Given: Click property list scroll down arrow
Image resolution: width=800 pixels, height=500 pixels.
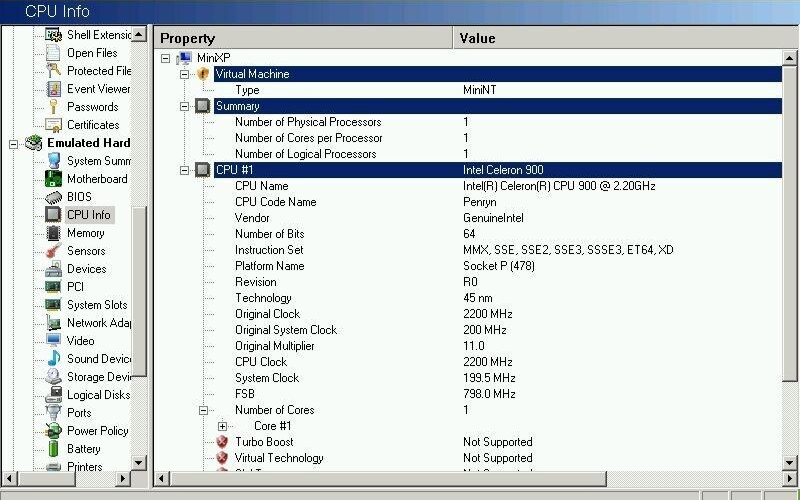Looking at the screenshot, I should [790, 463].
